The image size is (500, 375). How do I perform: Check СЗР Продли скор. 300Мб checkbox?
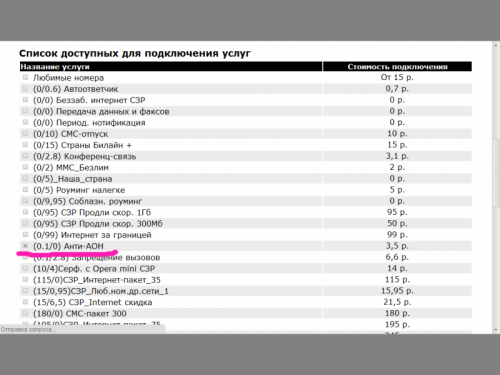point(25,223)
